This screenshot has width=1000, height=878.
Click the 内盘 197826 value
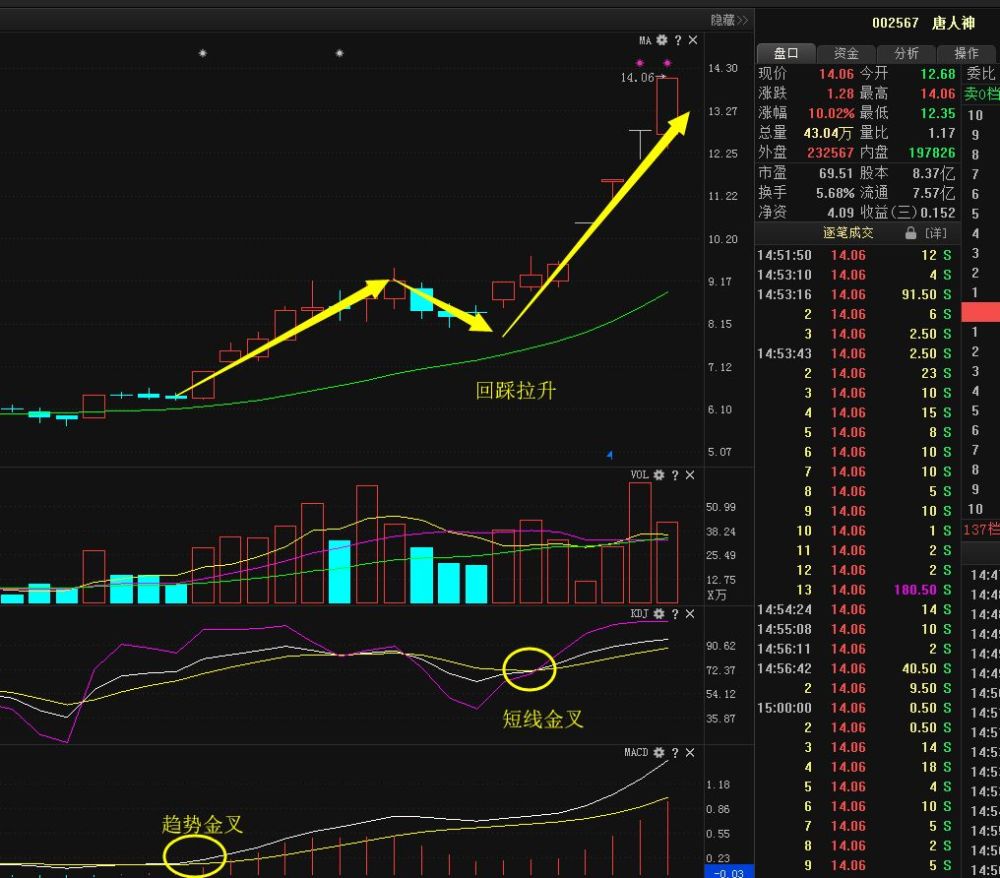pyautogui.click(x=932, y=153)
